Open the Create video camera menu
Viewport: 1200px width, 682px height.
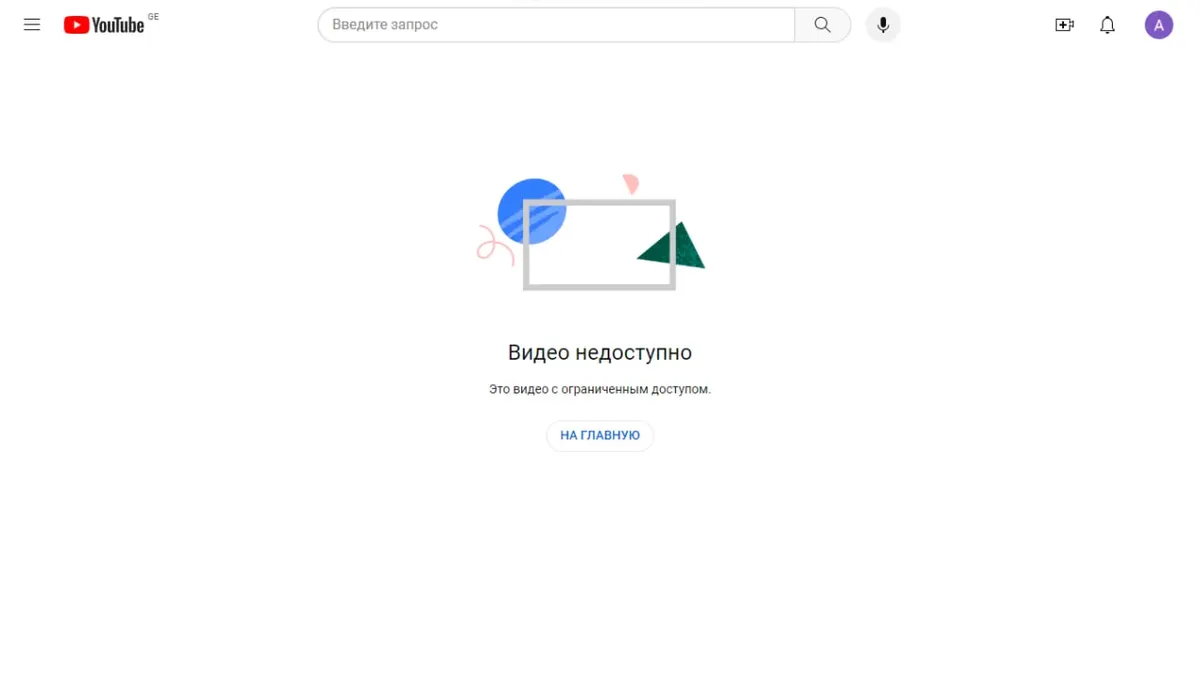pos(1064,25)
